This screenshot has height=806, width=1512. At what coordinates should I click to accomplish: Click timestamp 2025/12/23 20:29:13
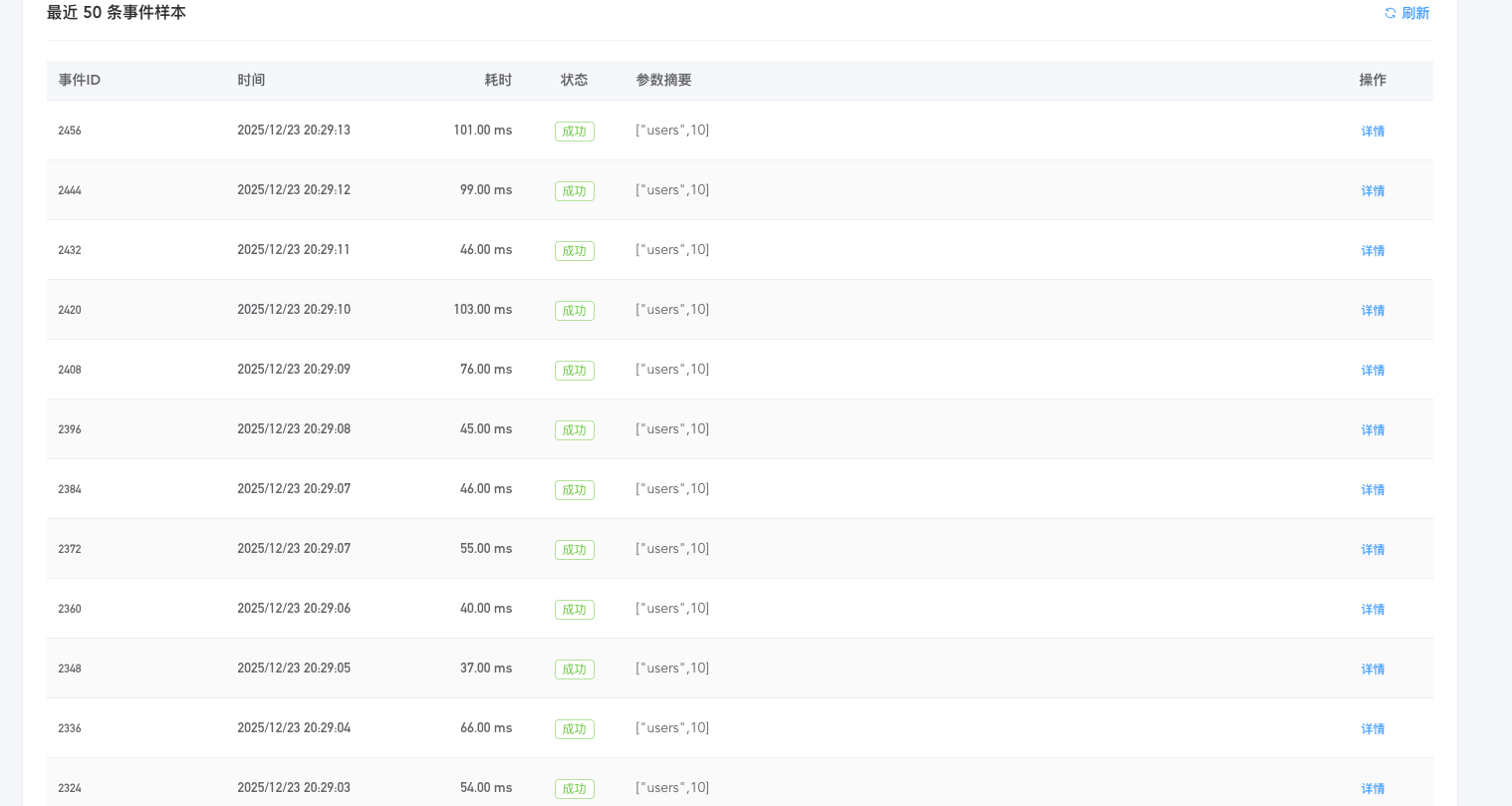click(294, 131)
